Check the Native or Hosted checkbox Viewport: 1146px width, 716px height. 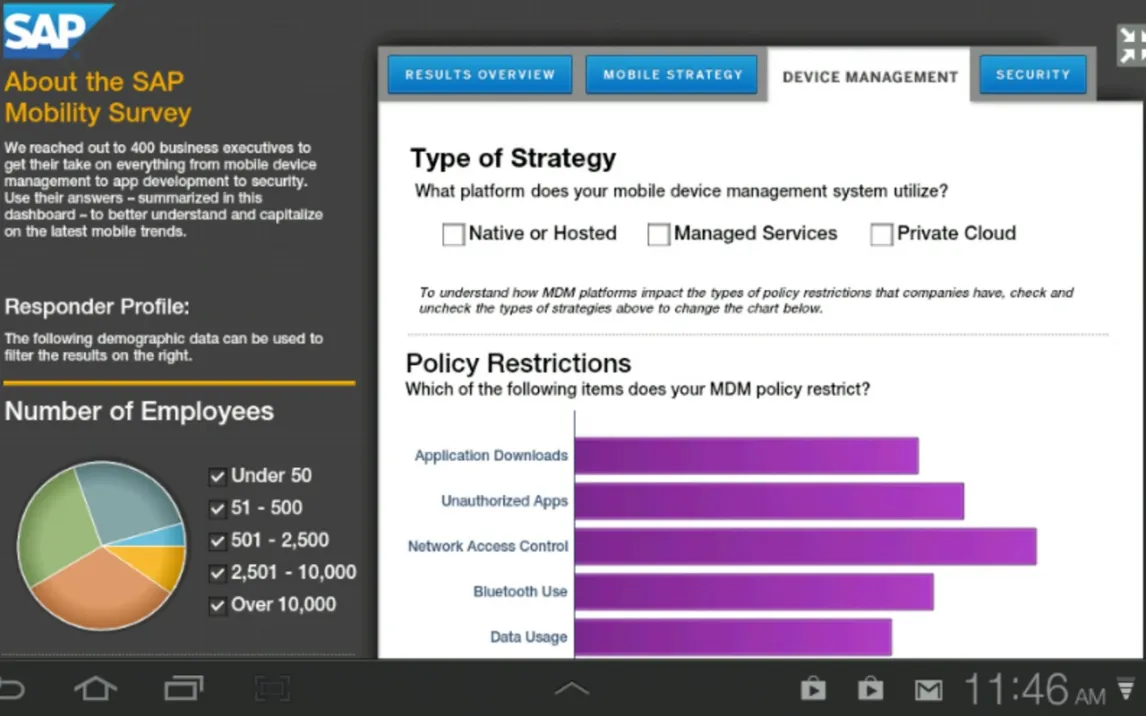[x=454, y=234]
